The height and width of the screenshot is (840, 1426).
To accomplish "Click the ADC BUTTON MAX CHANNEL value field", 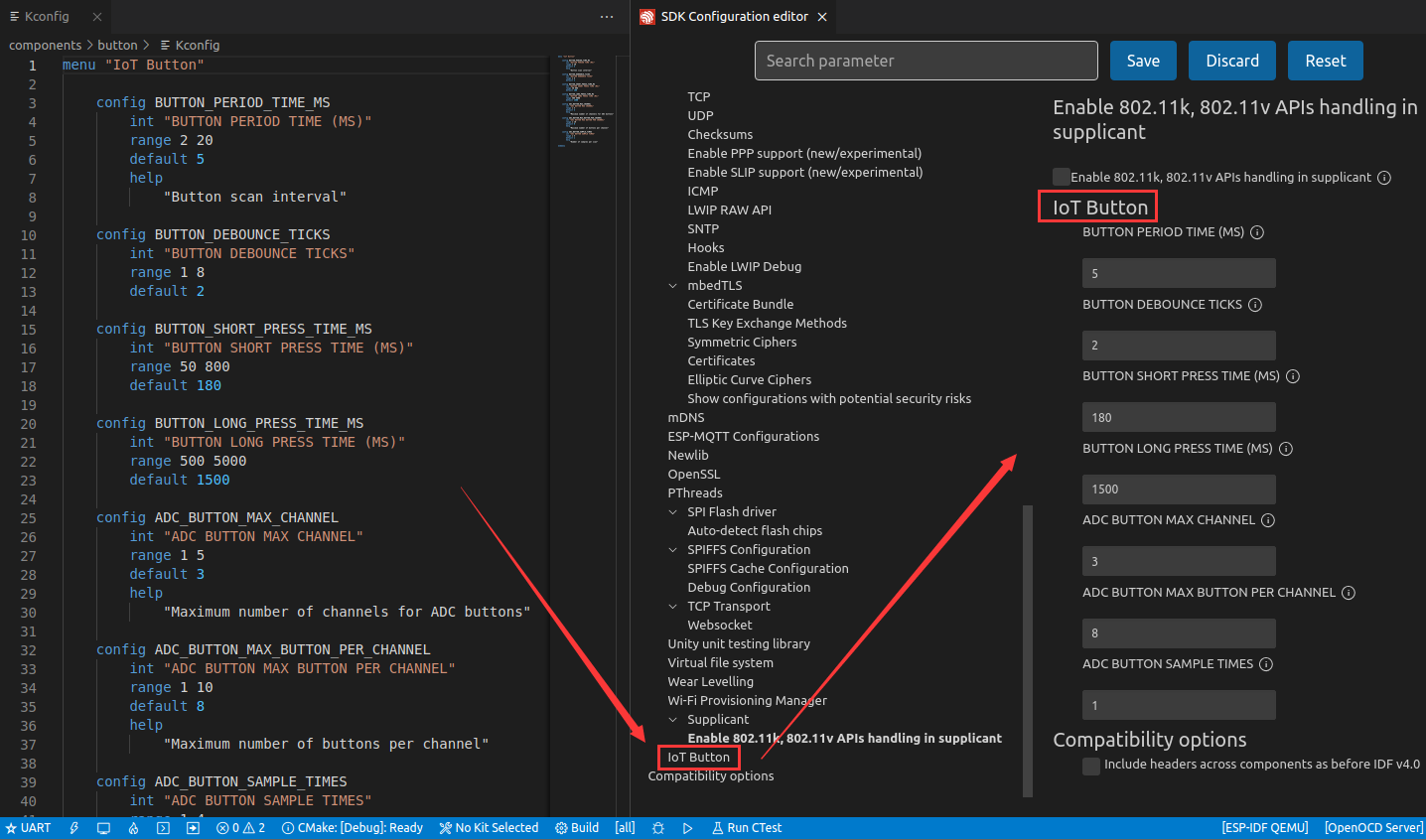I will [x=1179, y=561].
